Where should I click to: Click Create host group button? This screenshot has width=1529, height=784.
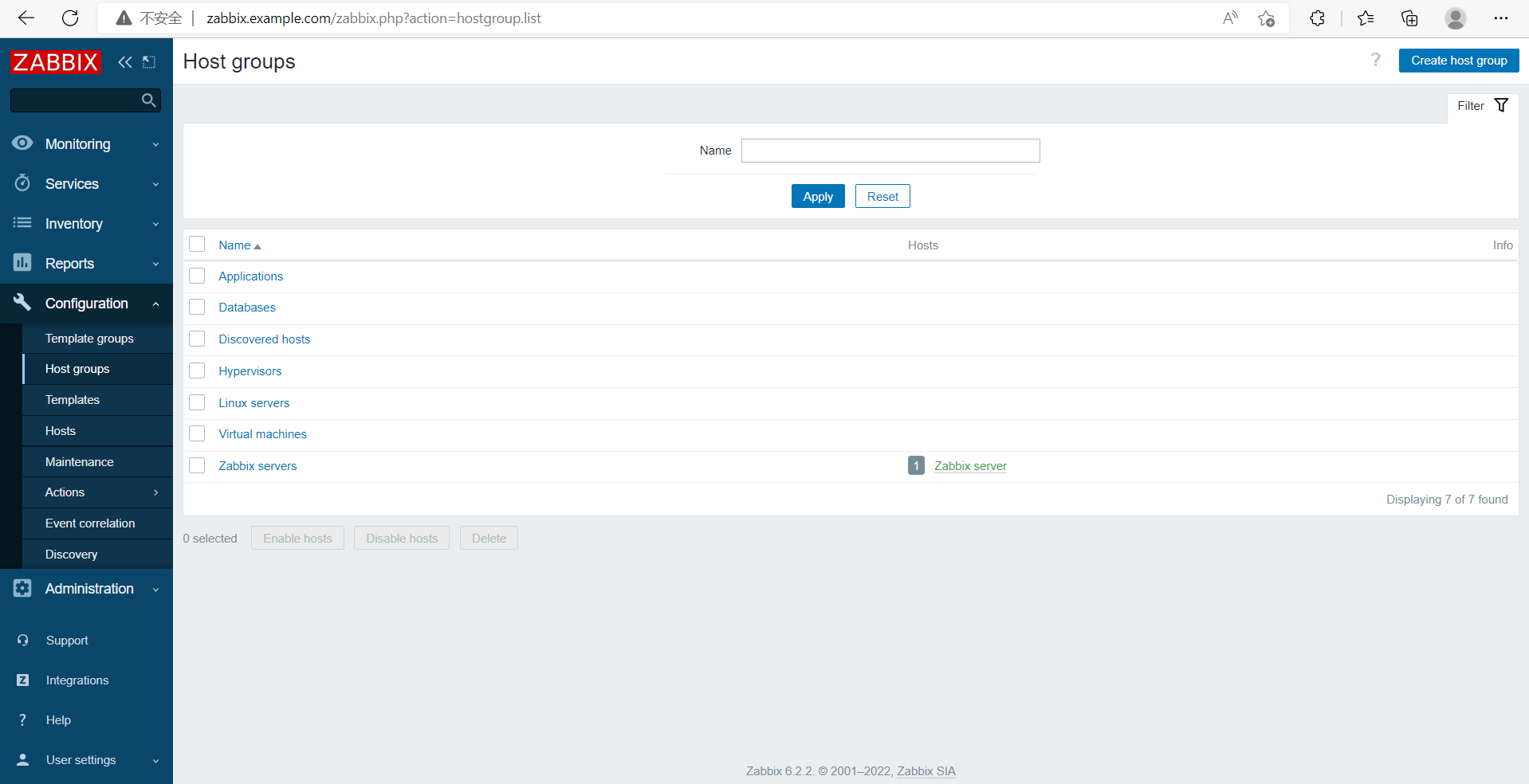click(x=1459, y=61)
